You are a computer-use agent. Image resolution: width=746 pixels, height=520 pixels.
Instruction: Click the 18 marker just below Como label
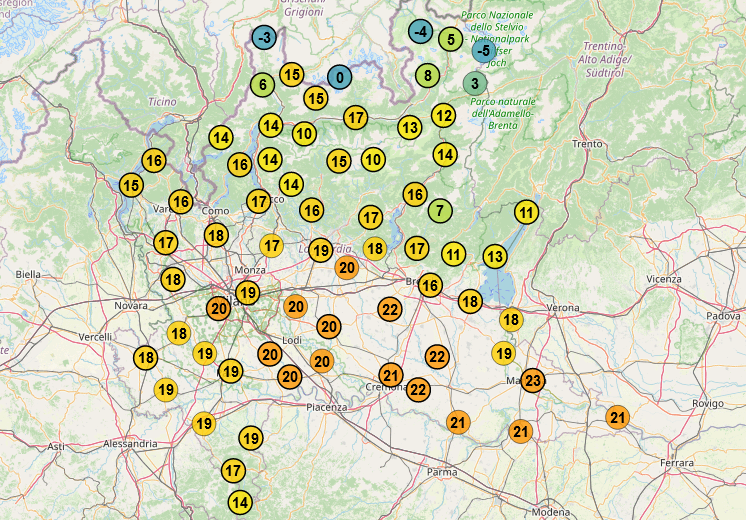pos(216,235)
